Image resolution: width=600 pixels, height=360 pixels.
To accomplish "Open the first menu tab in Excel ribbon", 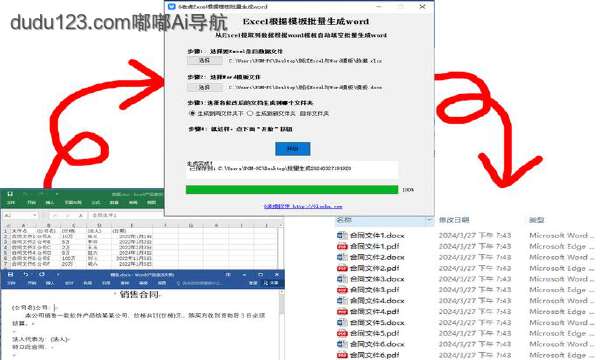I will click(11, 202).
